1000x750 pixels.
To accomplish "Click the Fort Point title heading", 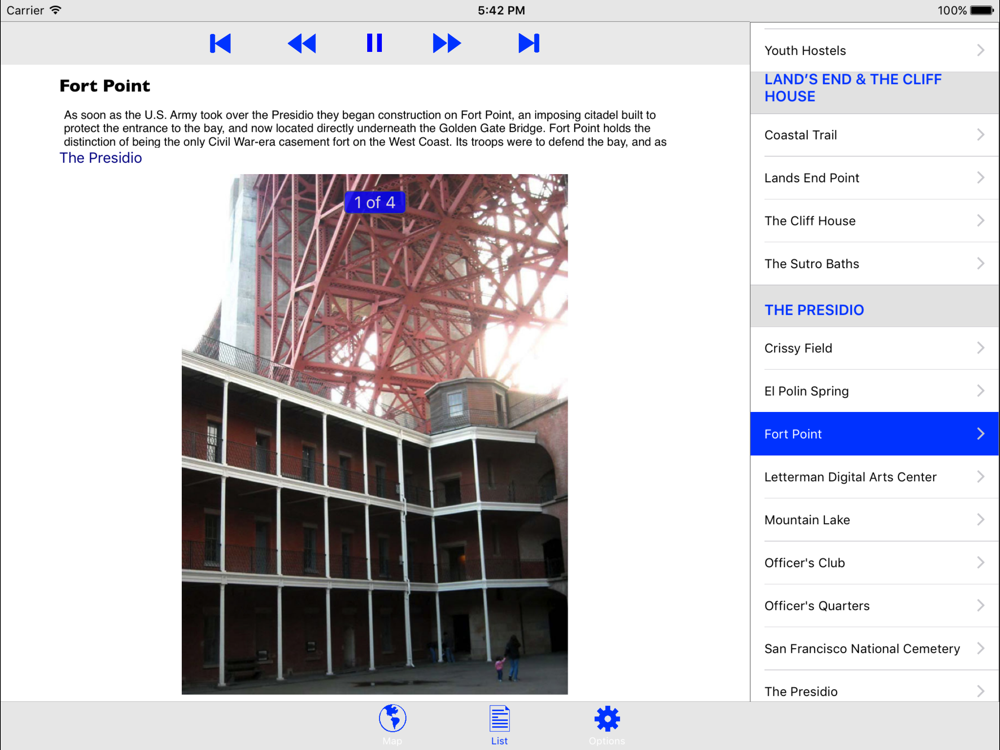I will pyautogui.click(x=105, y=85).
